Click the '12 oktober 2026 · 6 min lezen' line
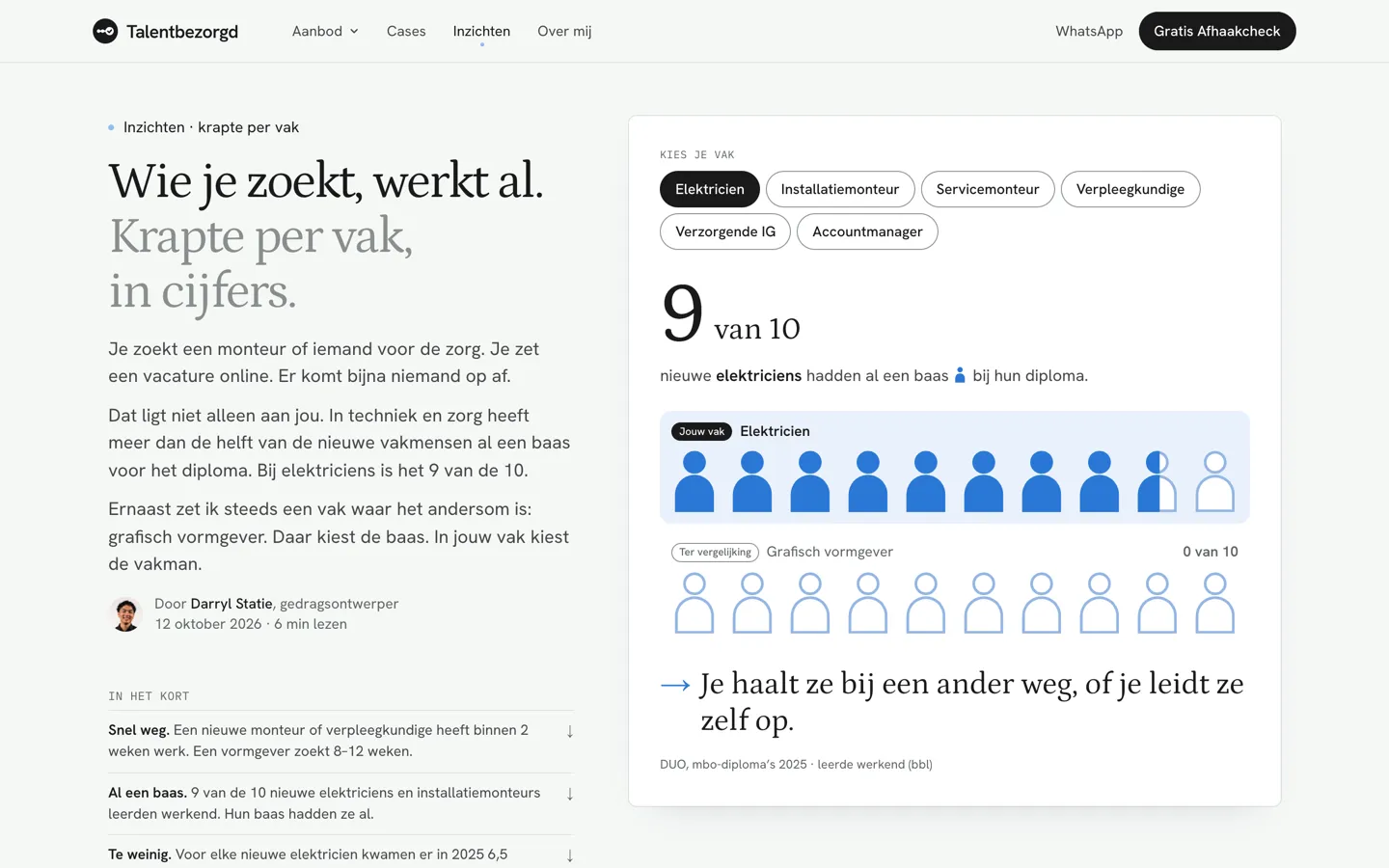 pyautogui.click(x=251, y=624)
